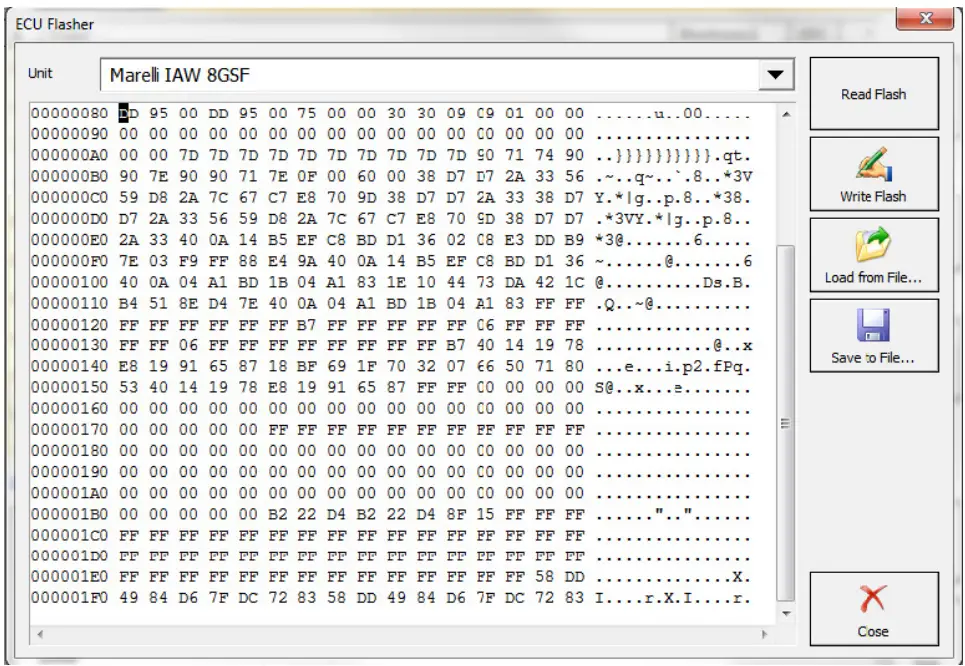Click address 00000140 in hex view
Image resolution: width=965 pixels, height=666 pixels.
click(70, 366)
